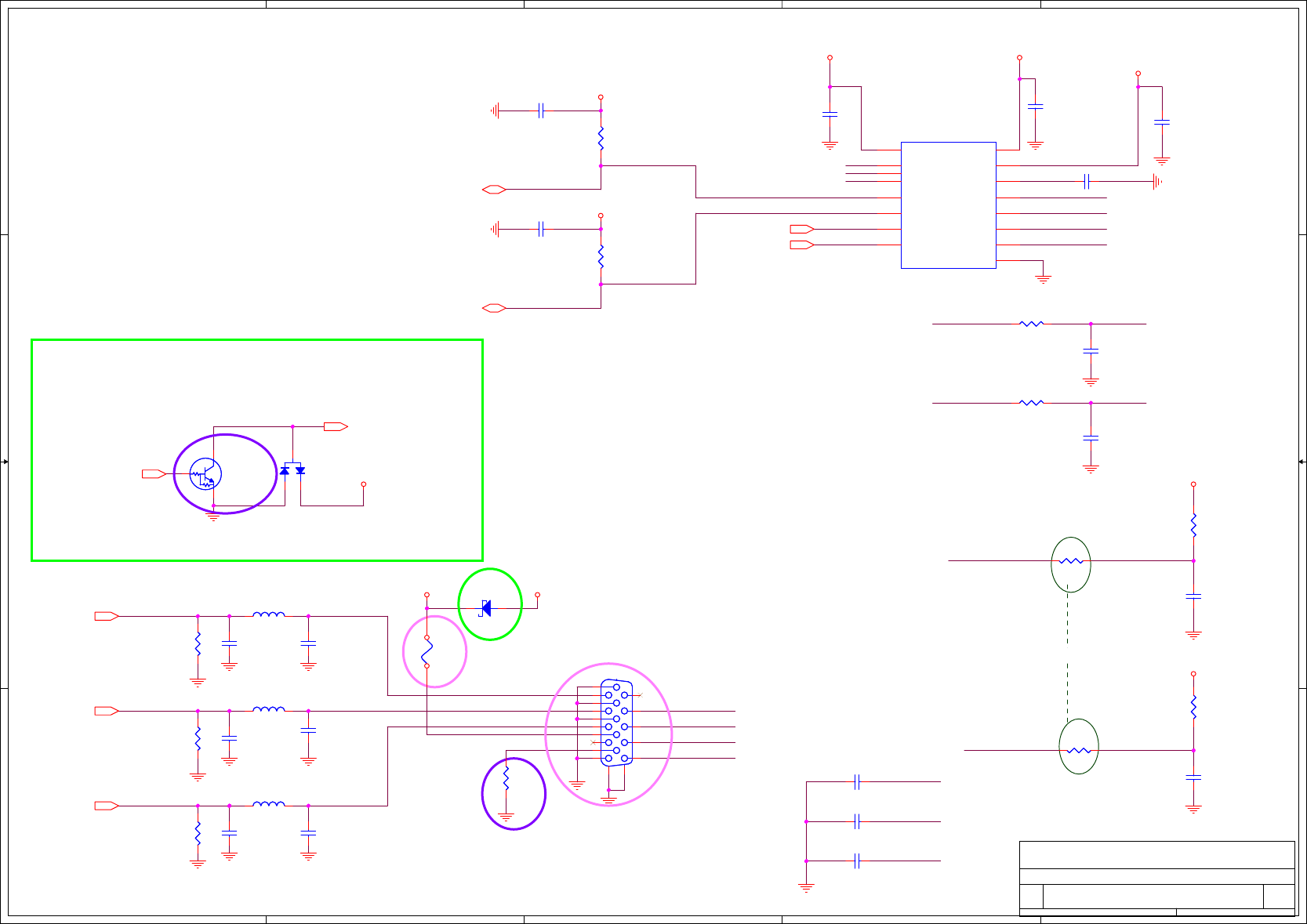Select the Schottky diode symbol
The height and width of the screenshot is (924, 1307).
[486, 608]
